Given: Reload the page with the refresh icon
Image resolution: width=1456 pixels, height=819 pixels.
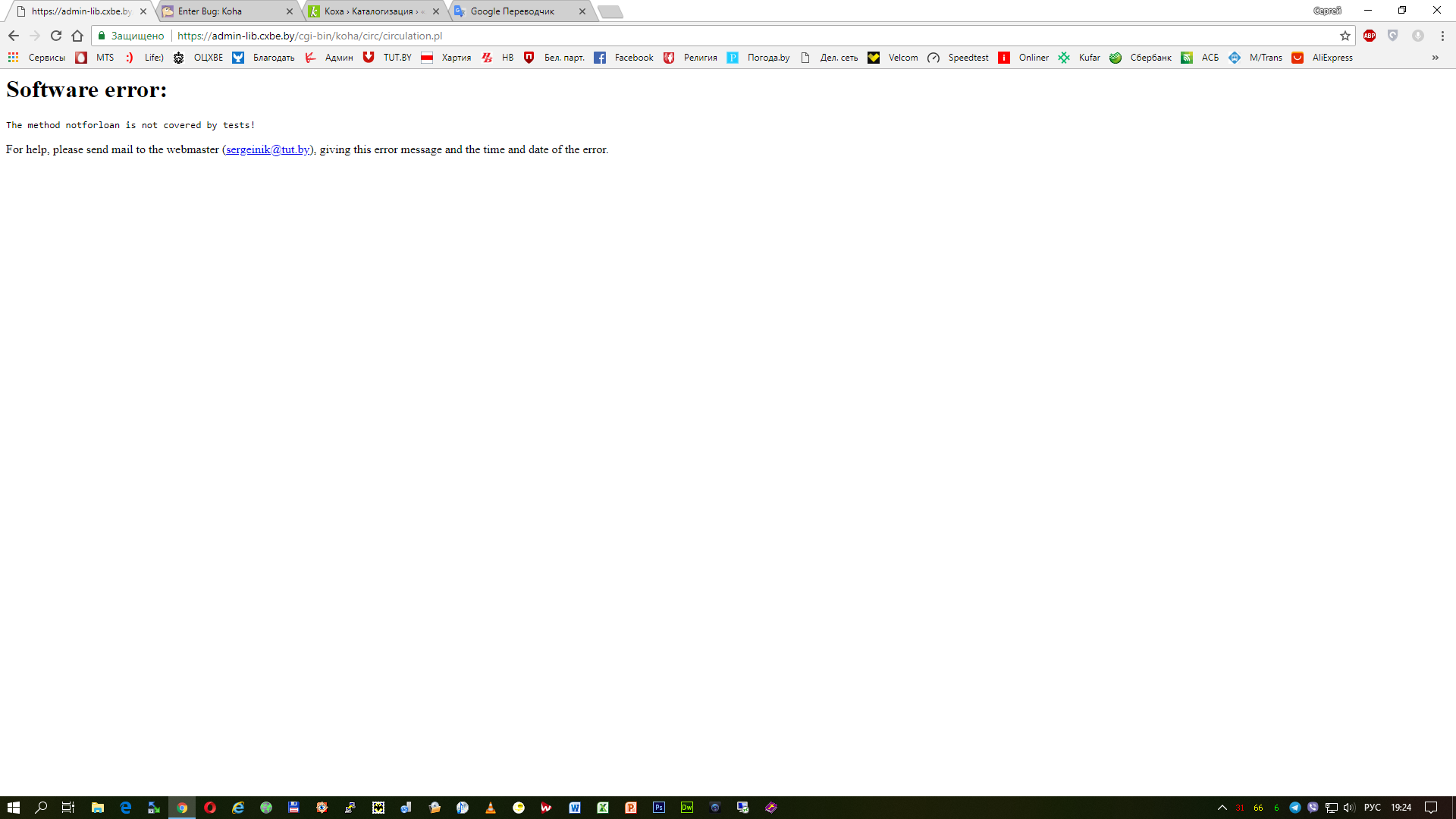Looking at the screenshot, I should tap(56, 36).
